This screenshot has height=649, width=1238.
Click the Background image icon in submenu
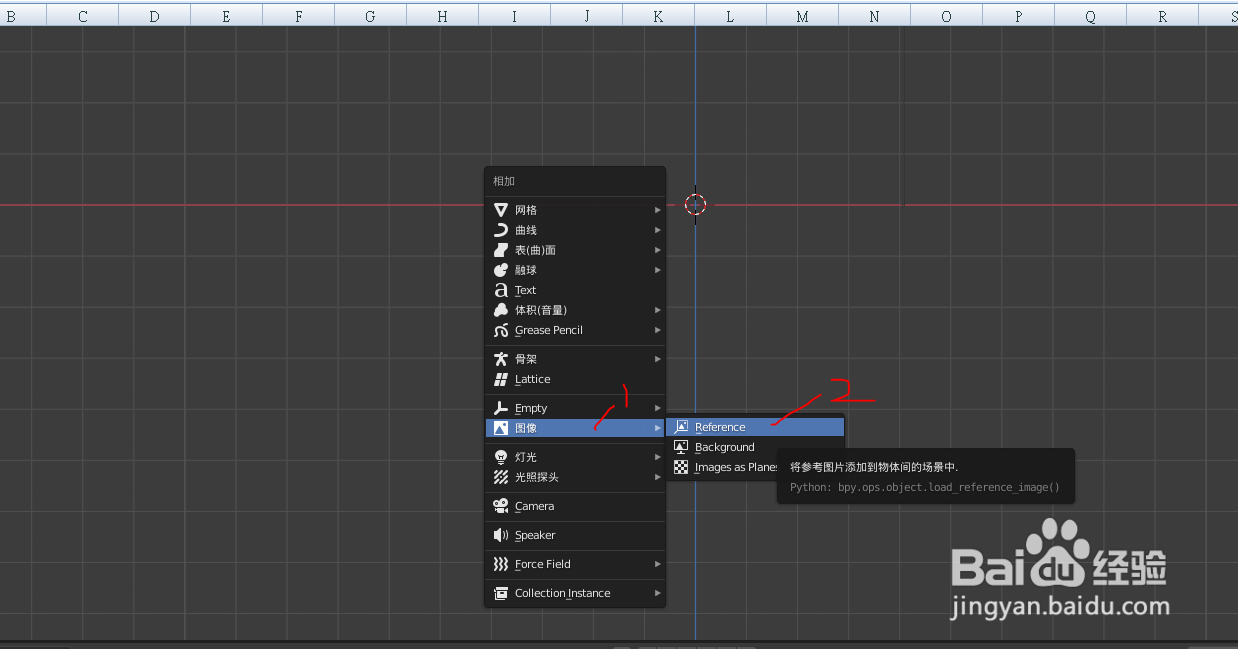(681, 447)
